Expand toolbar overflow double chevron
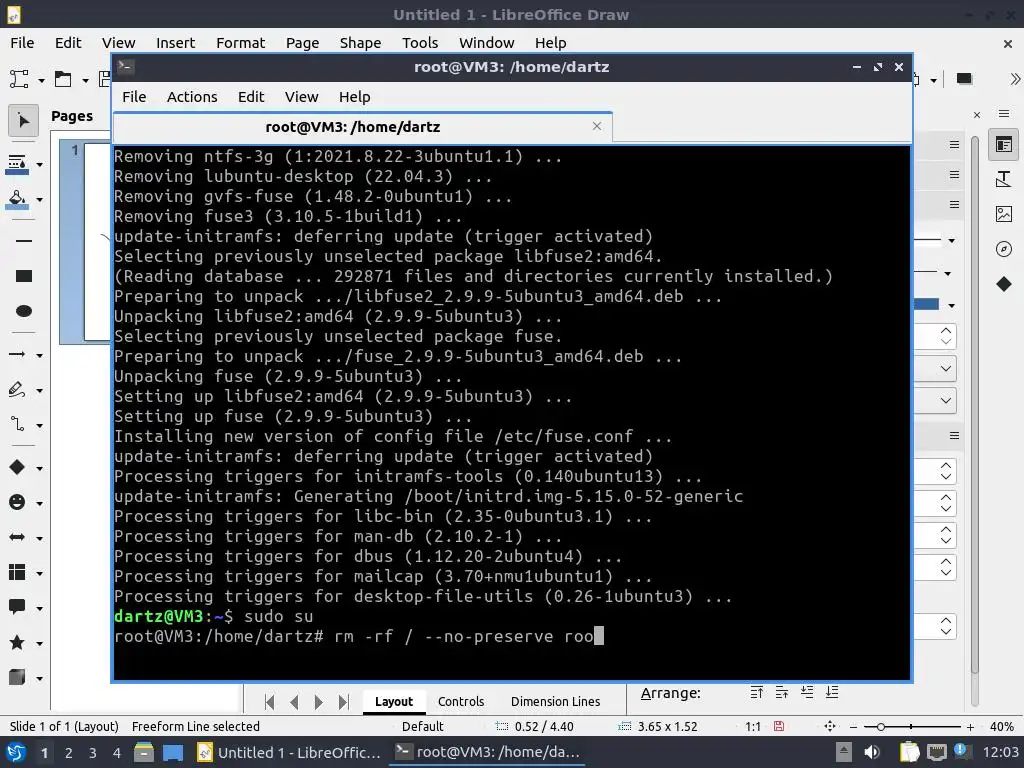1024x768 pixels. pyautogui.click(x=1015, y=79)
